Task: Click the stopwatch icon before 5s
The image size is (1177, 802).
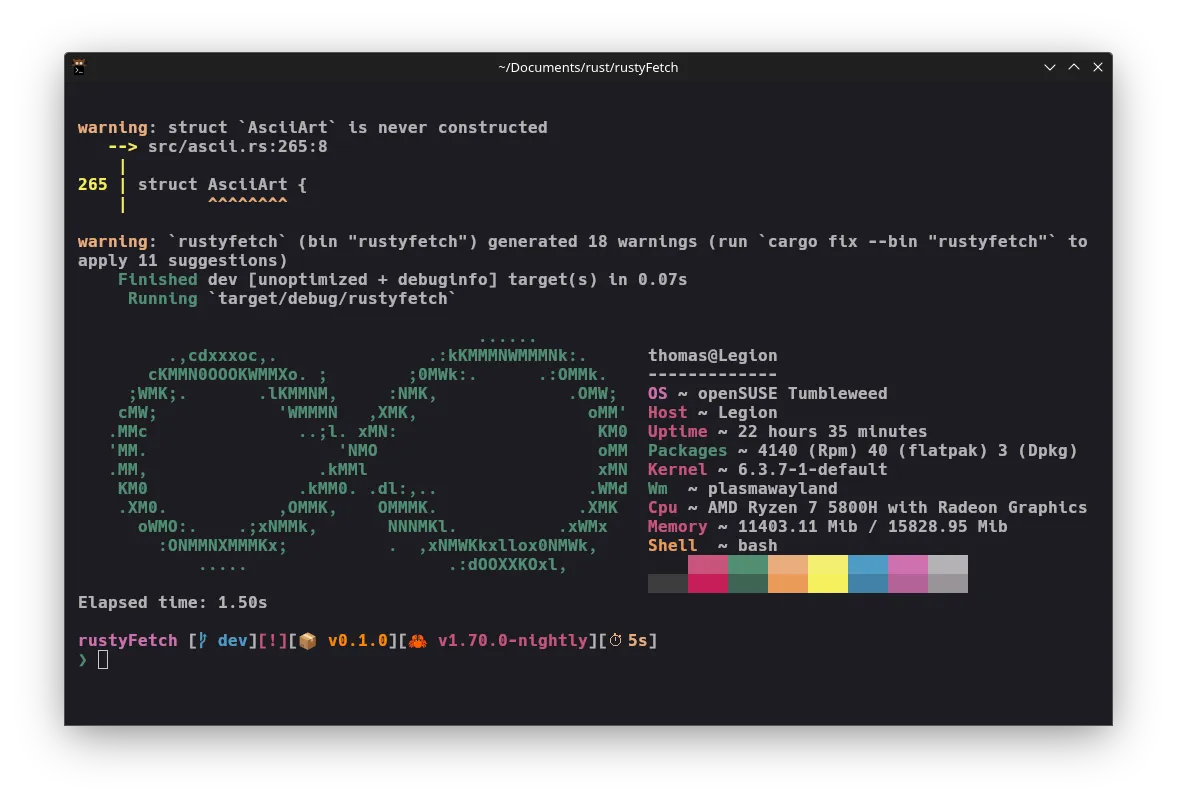Action: click(x=616, y=641)
